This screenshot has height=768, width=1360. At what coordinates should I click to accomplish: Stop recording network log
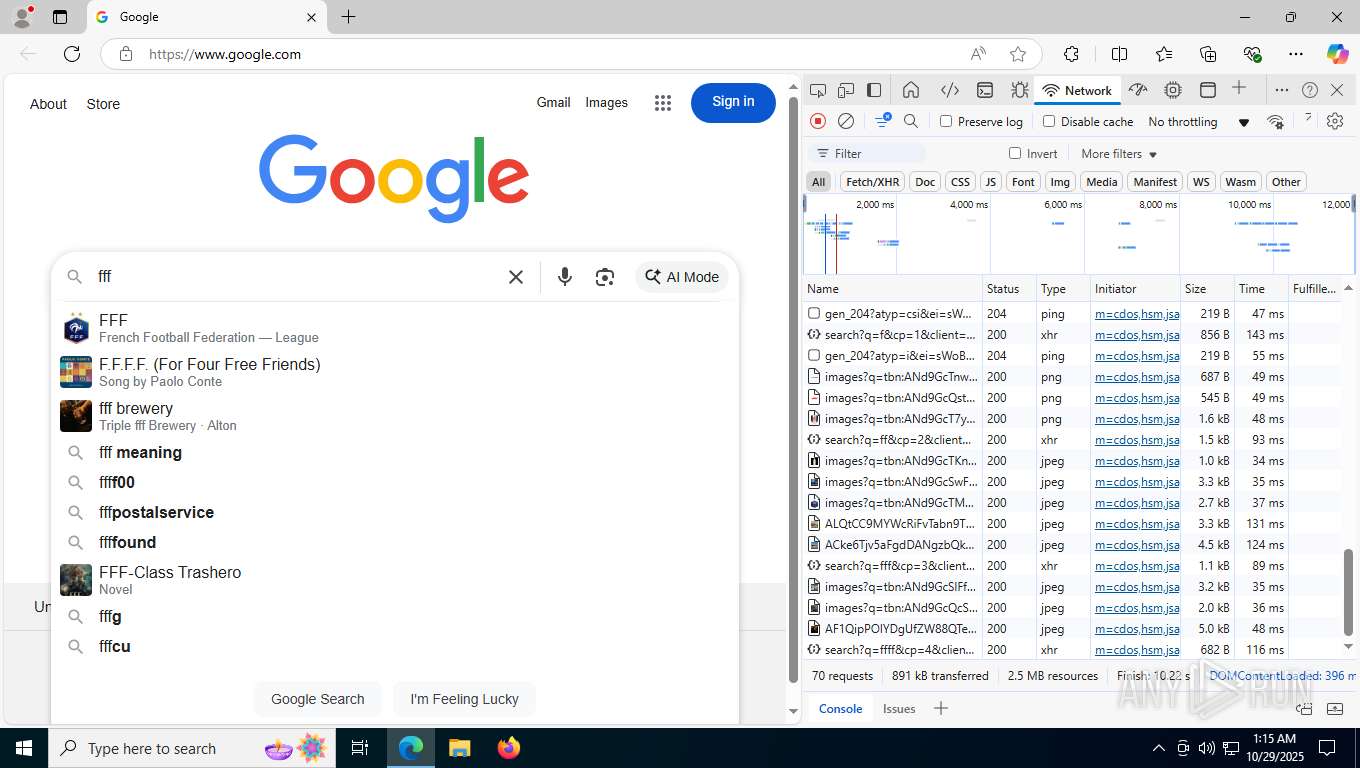point(818,121)
